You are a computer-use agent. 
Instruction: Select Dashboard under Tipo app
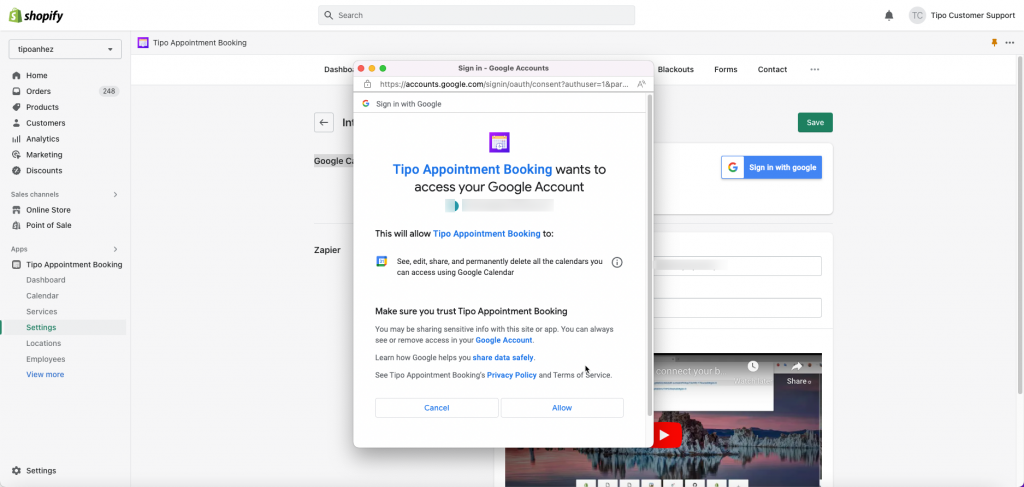(x=46, y=280)
